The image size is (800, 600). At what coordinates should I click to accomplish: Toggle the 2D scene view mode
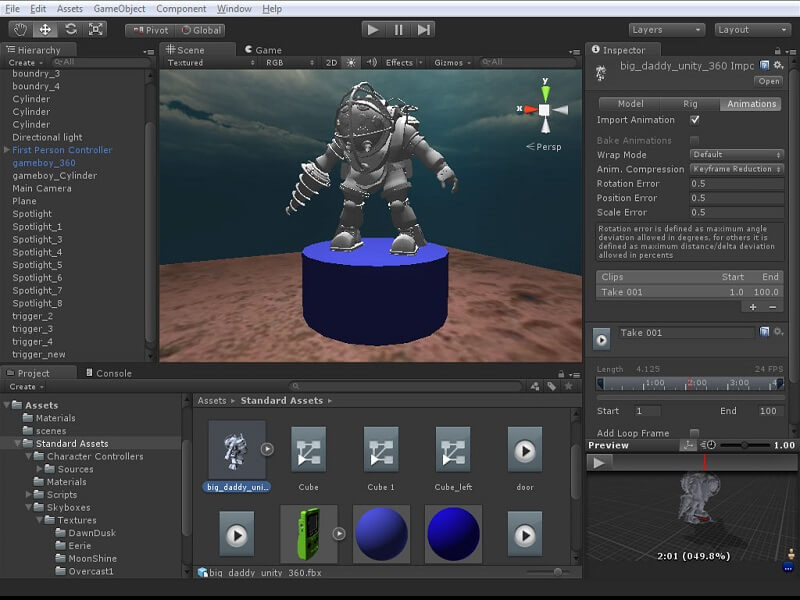331,62
